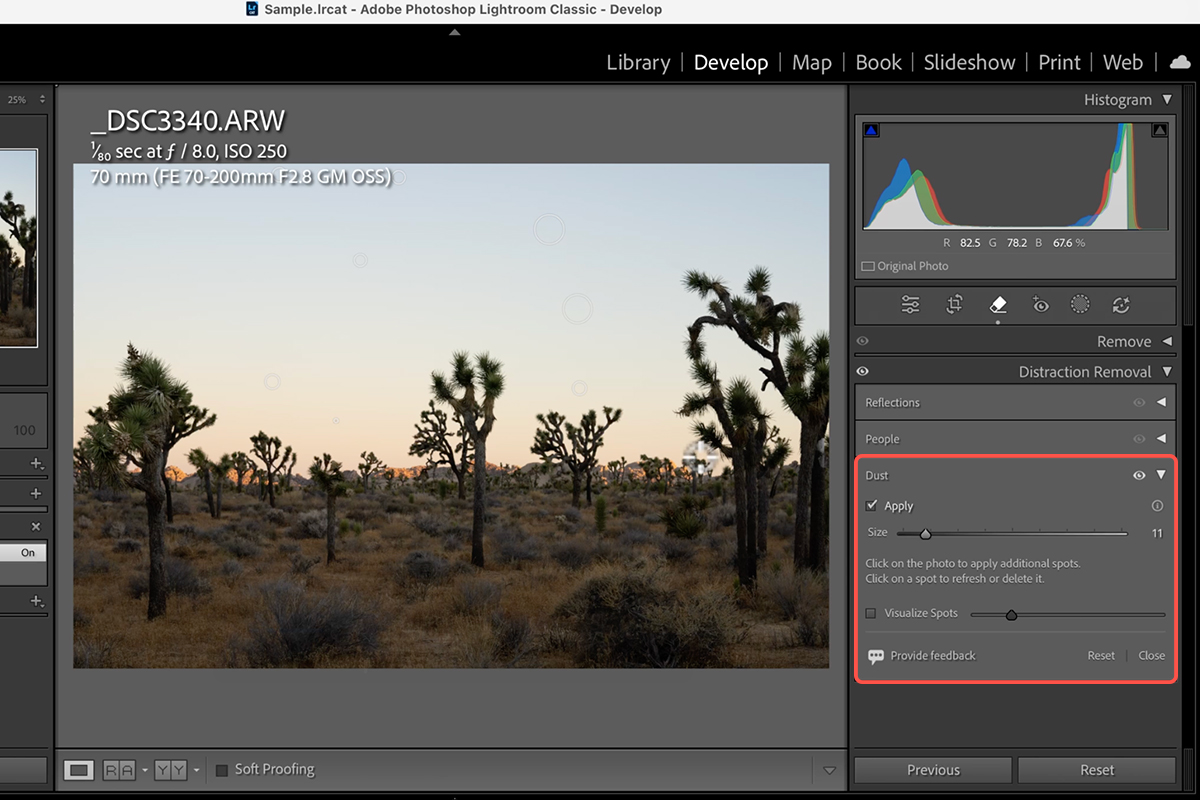The height and width of the screenshot is (800, 1200).
Task: Switch to the Library module
Action: coord(638,62)
